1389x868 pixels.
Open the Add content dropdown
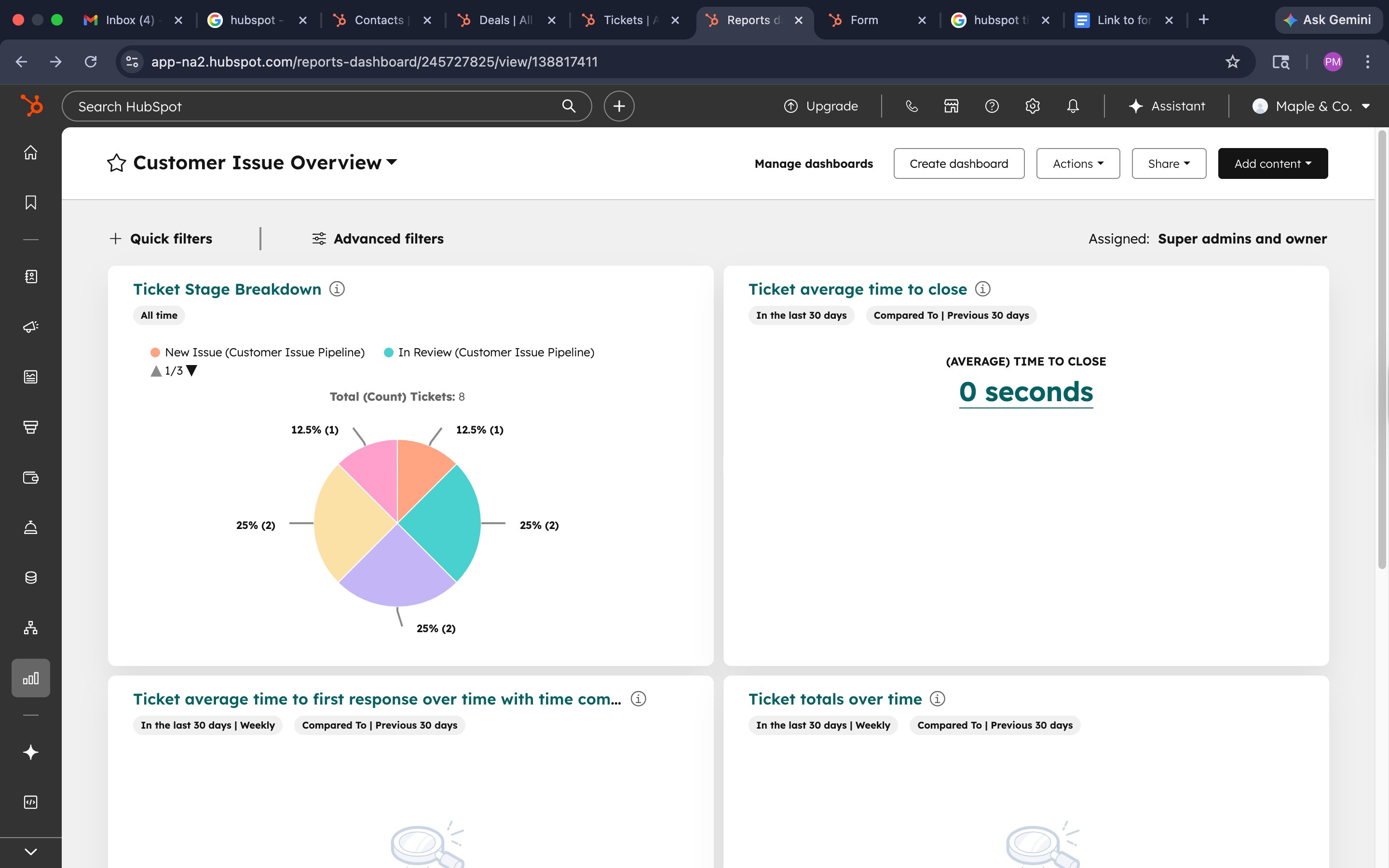[1272, 163]
